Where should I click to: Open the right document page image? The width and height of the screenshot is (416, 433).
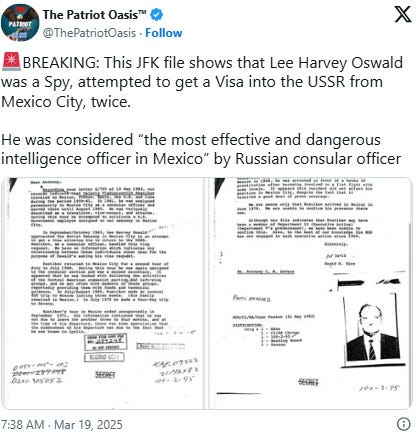point(310,293)
